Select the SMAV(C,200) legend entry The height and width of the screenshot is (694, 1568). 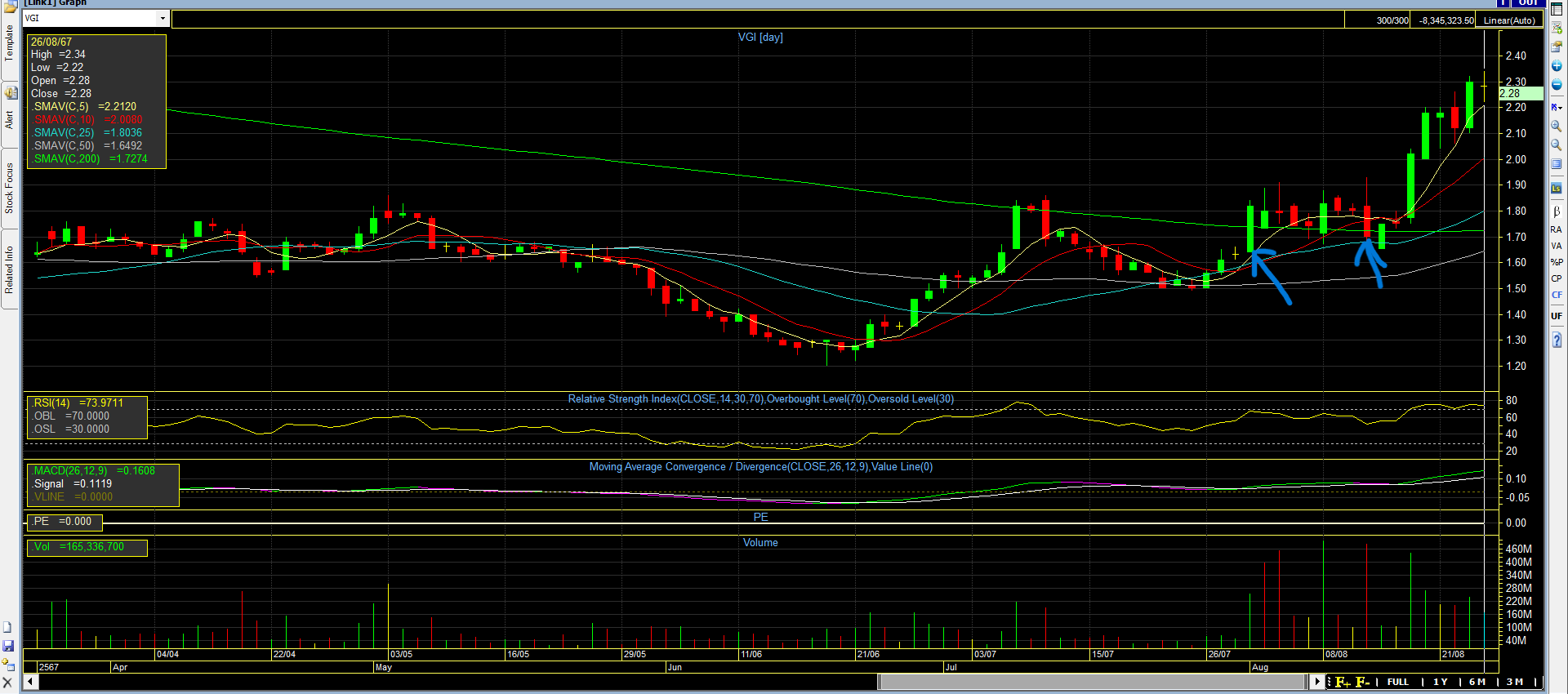tap(90, 158)
